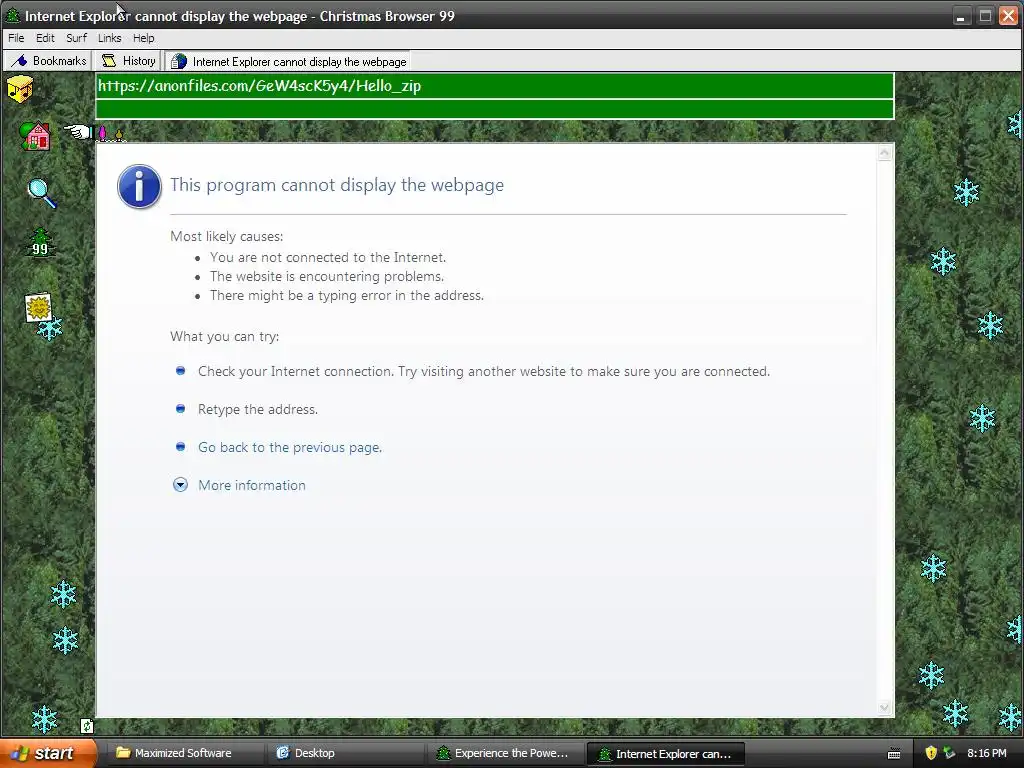Click the 'Retype the address.' text
The width and height of the screenshot is (1024, 768).
click(258, 409)
